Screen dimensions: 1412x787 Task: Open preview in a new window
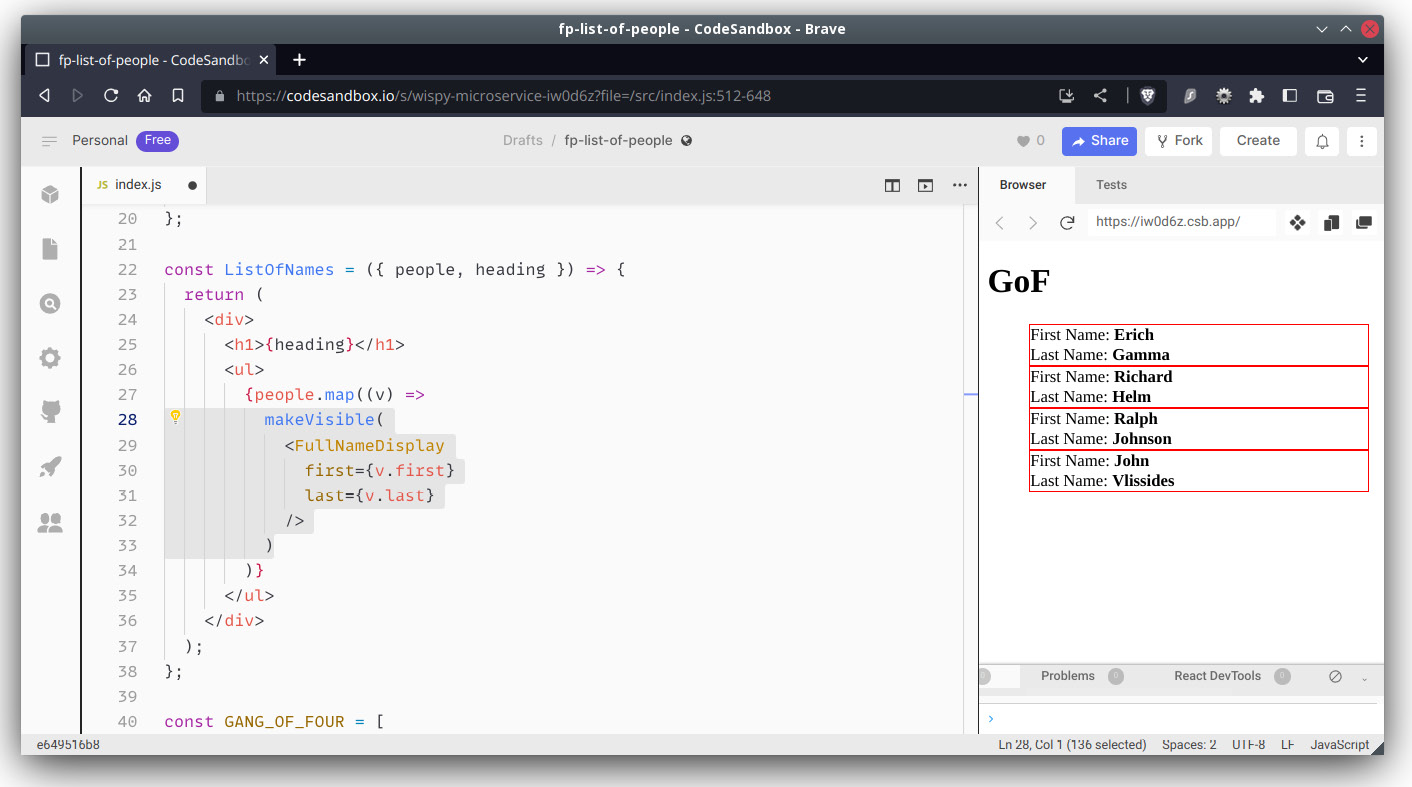pyautogui.click(x=925, y=185)
